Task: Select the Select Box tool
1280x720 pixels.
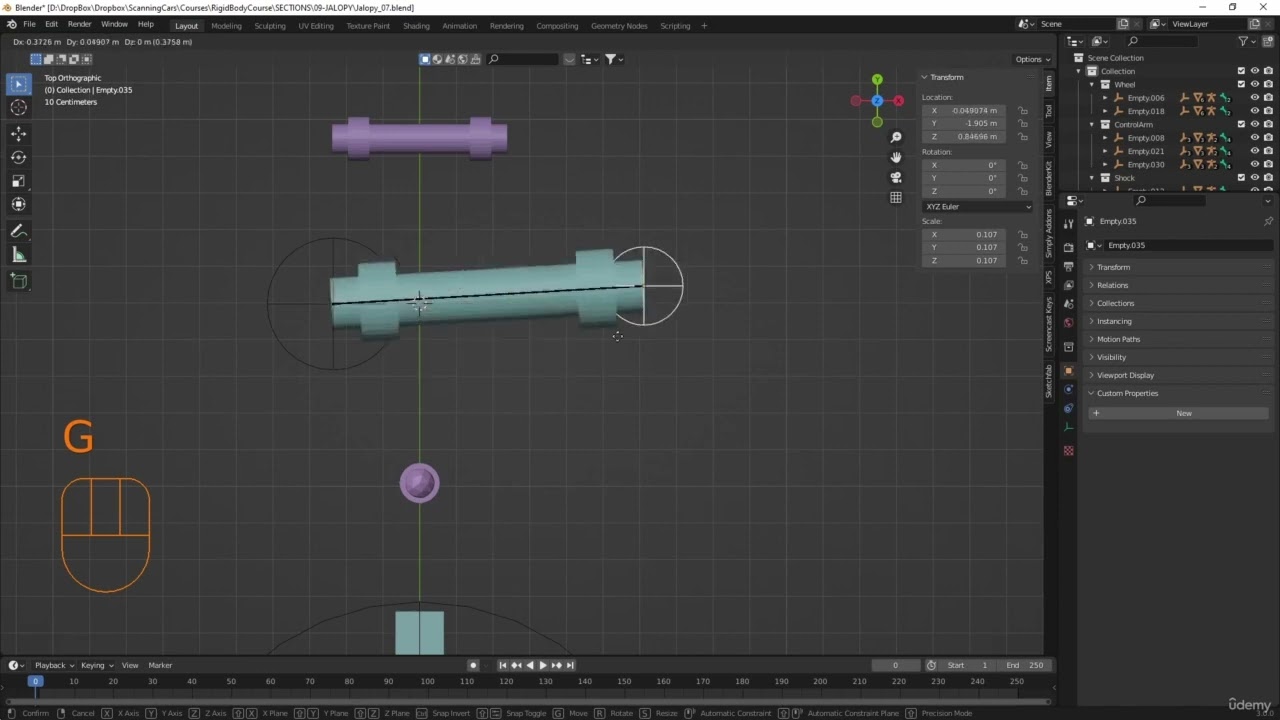Action: click(x=18, y=84)
